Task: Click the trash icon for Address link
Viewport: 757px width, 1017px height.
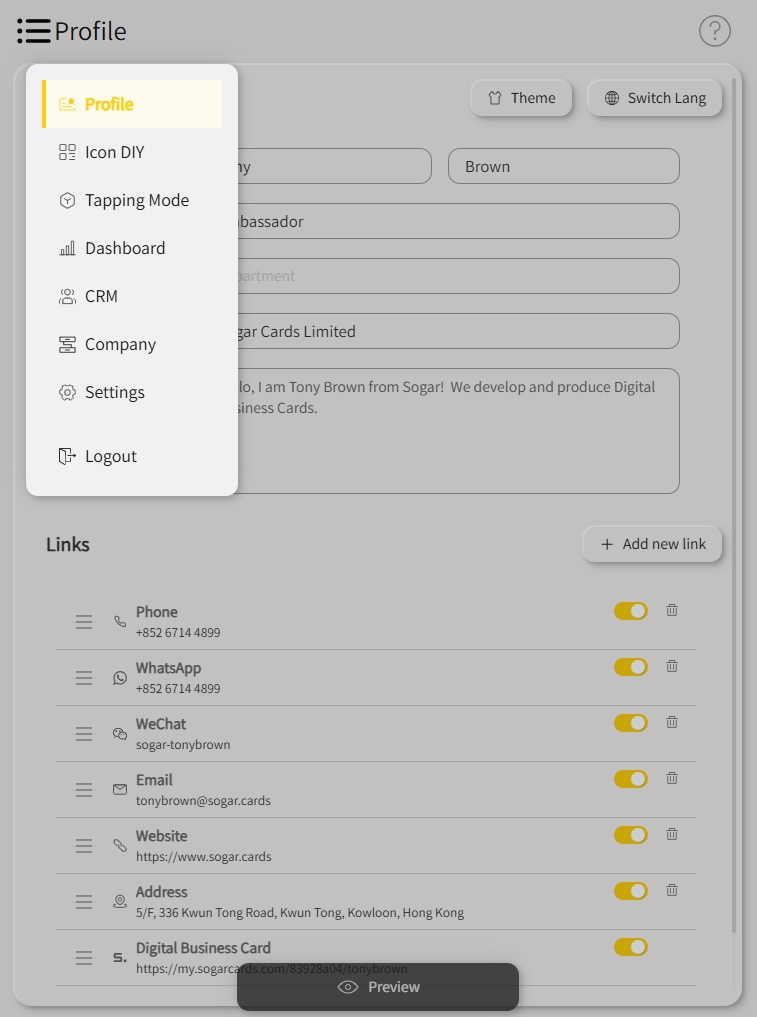Action: pyautogui.click(x=672, y=890)
